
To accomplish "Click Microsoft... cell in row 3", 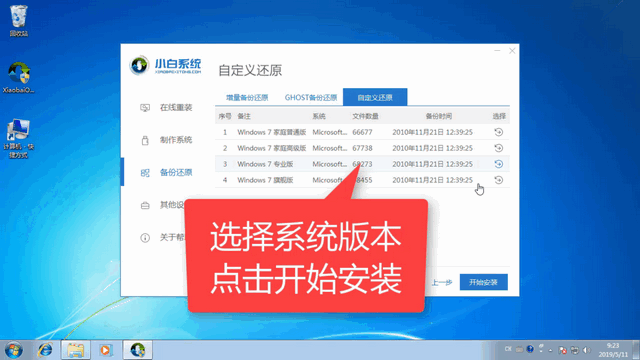I will [330, 164].
